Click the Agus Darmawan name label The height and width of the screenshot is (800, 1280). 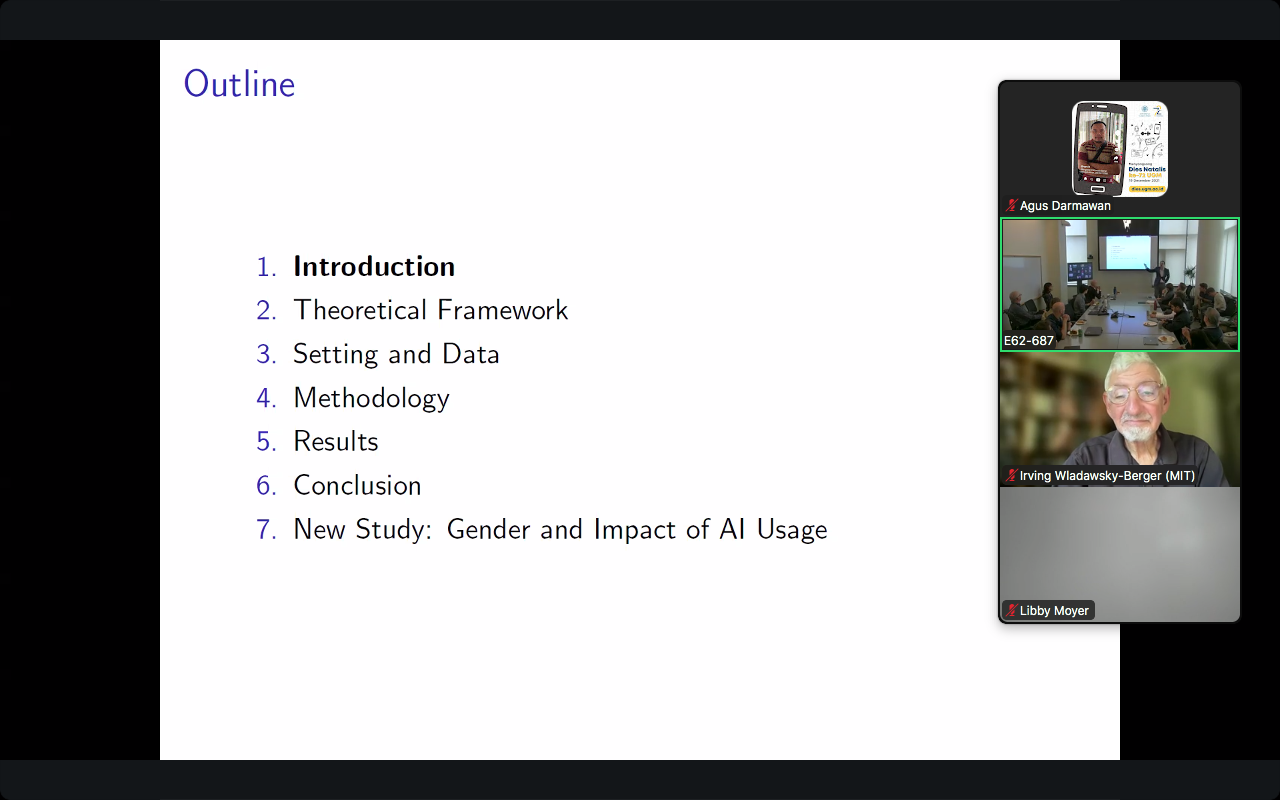pos(1065,206)
